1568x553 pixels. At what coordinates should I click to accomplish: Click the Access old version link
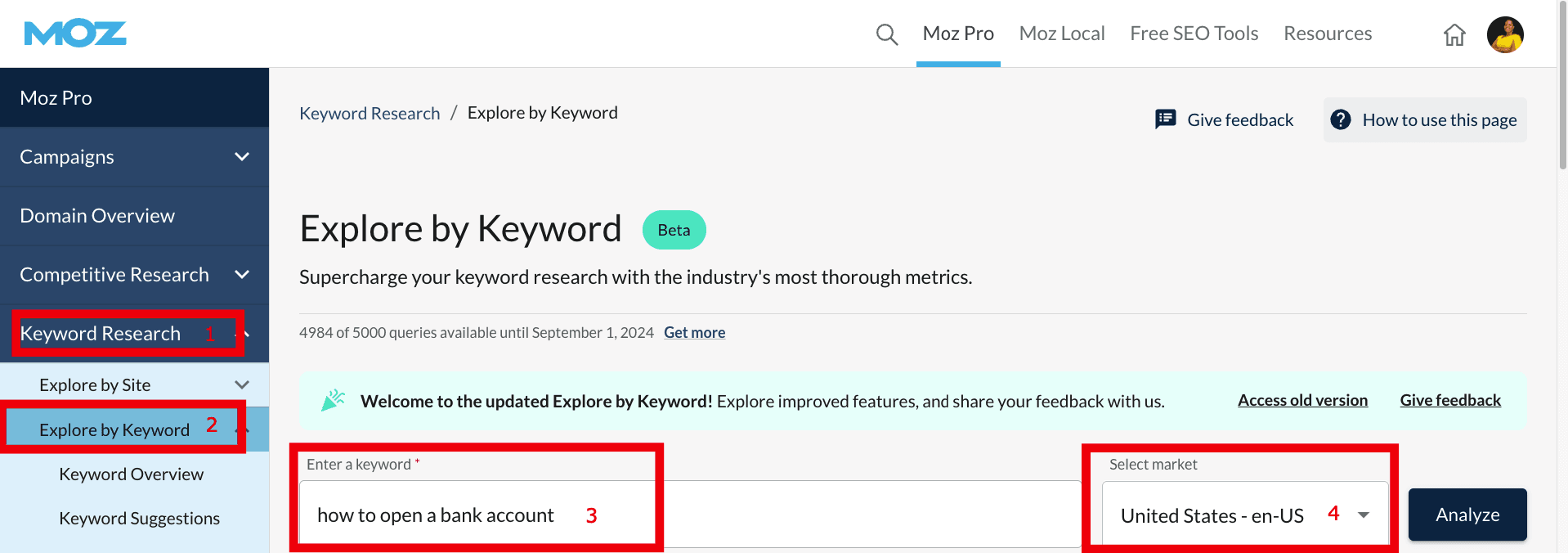[1302, 400]
